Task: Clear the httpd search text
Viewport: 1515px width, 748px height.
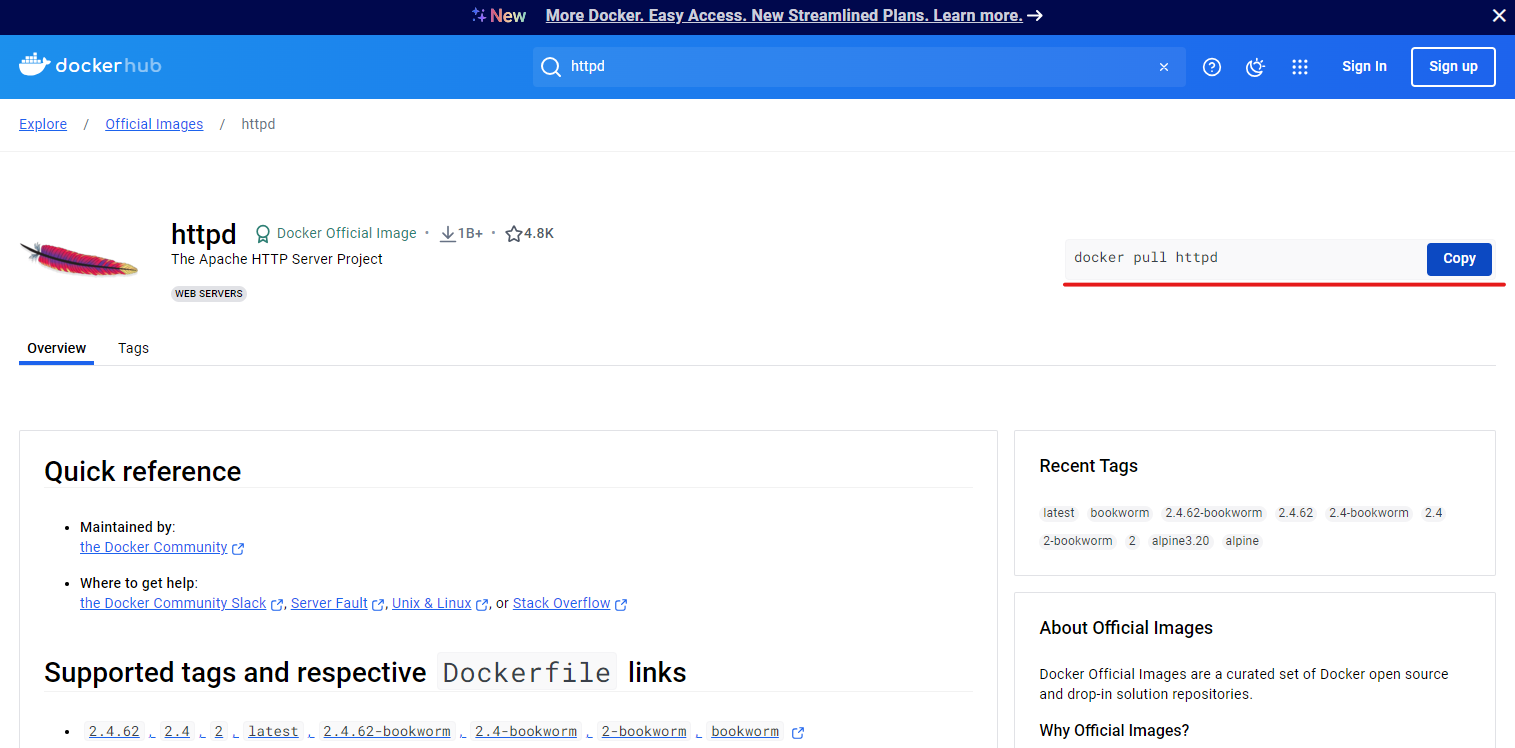Action: (1164, 67)
